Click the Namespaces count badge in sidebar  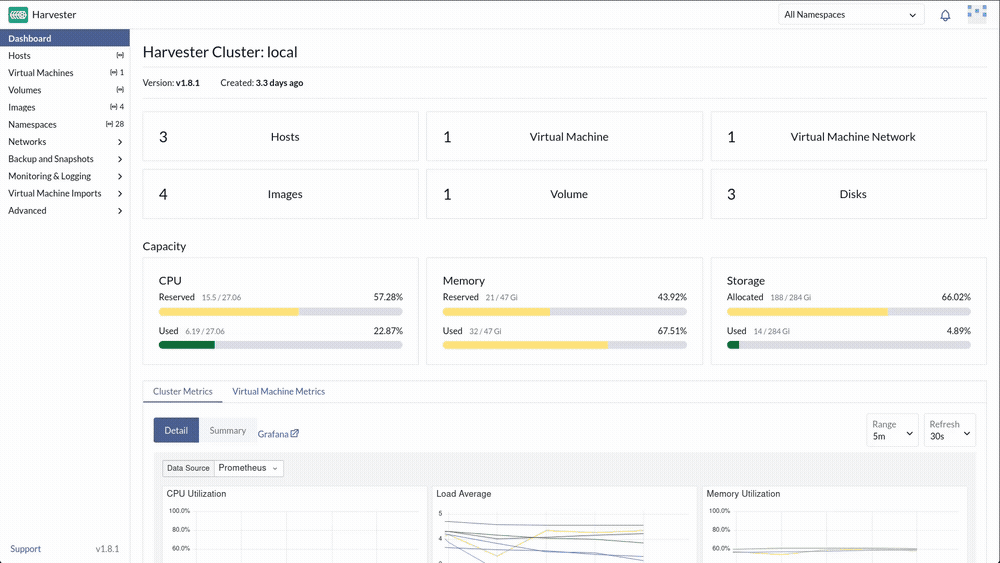115,124
